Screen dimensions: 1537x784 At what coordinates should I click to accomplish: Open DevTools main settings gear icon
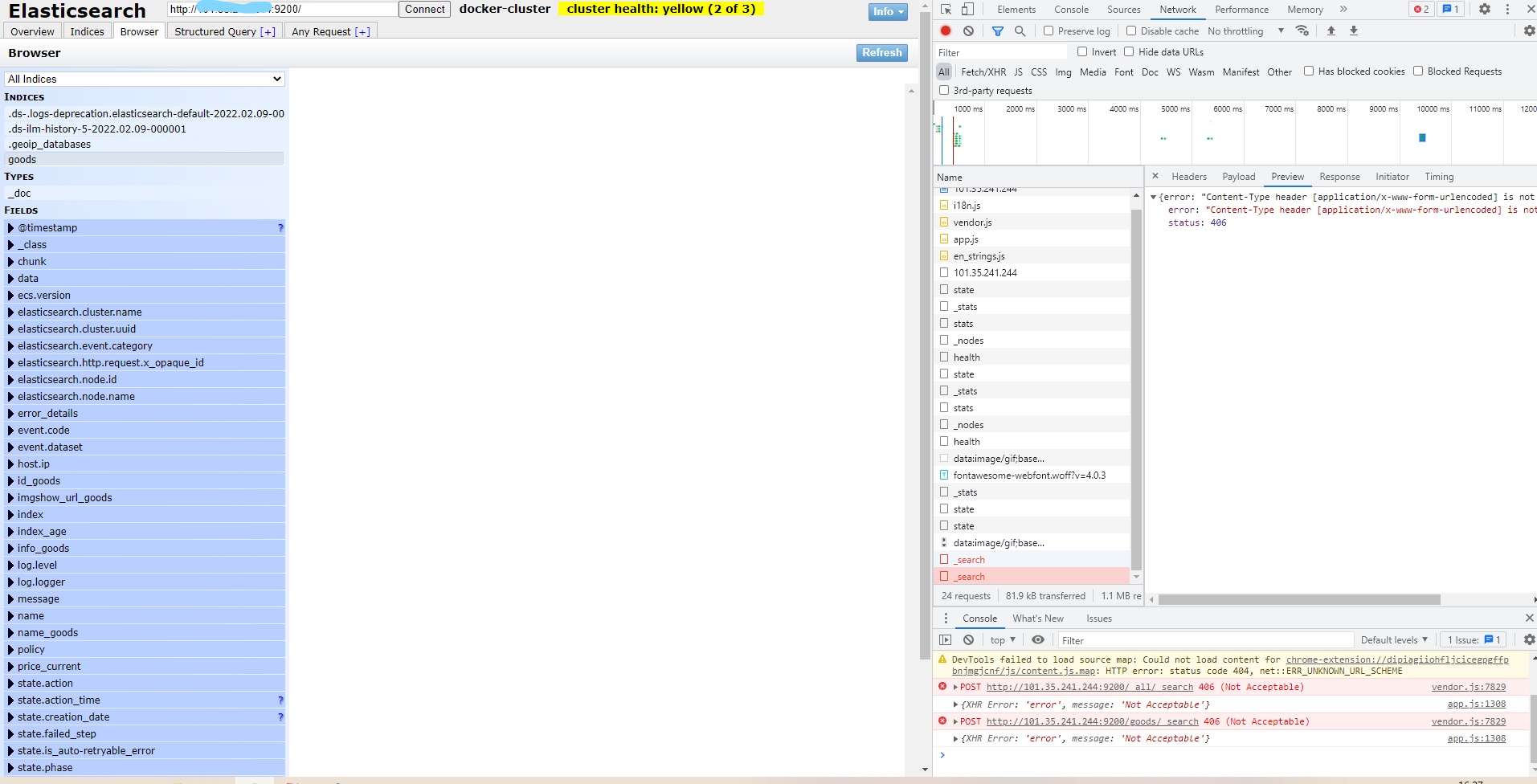1485,10
